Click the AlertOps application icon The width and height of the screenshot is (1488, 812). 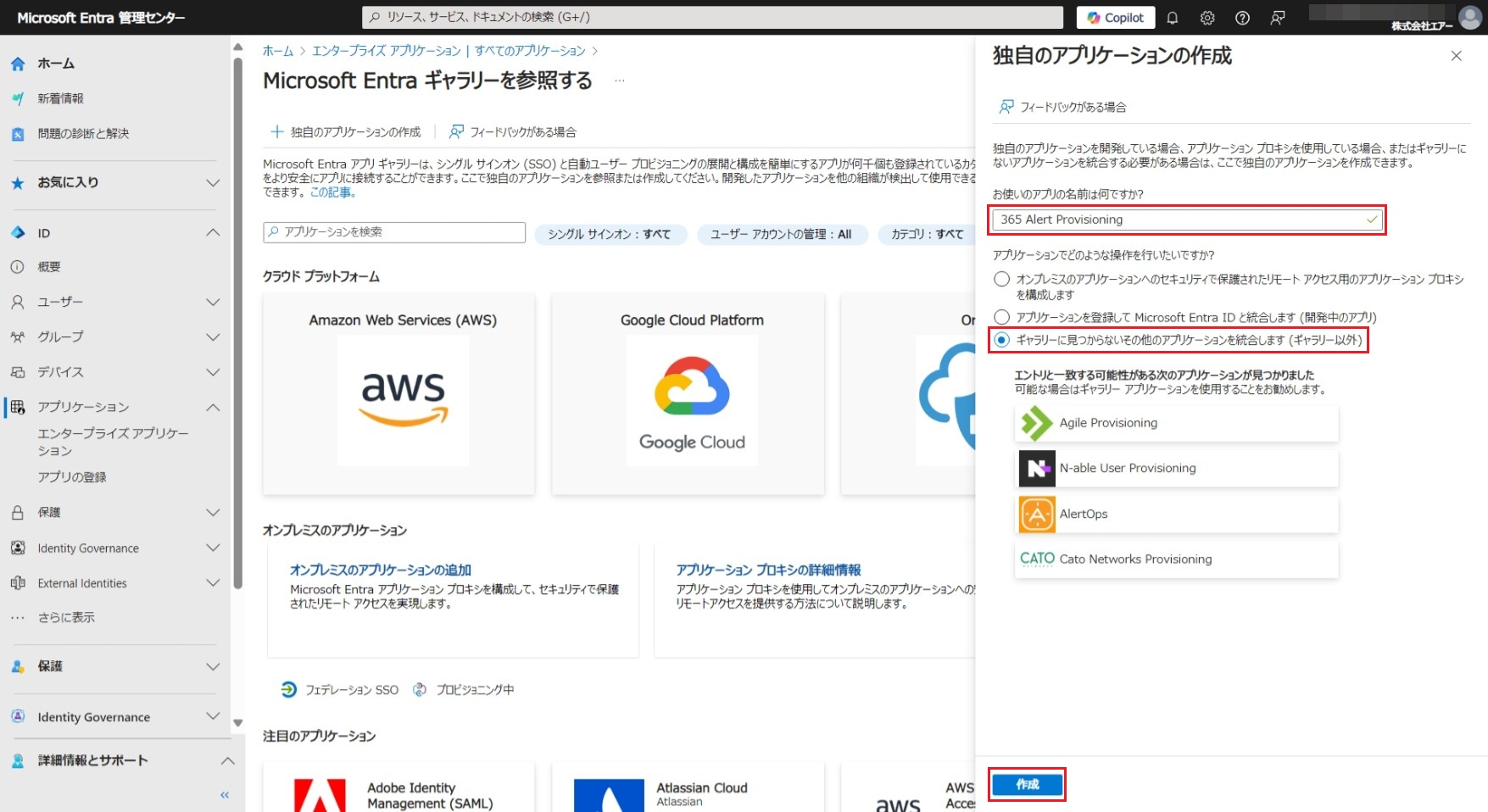click(1036, 514)
